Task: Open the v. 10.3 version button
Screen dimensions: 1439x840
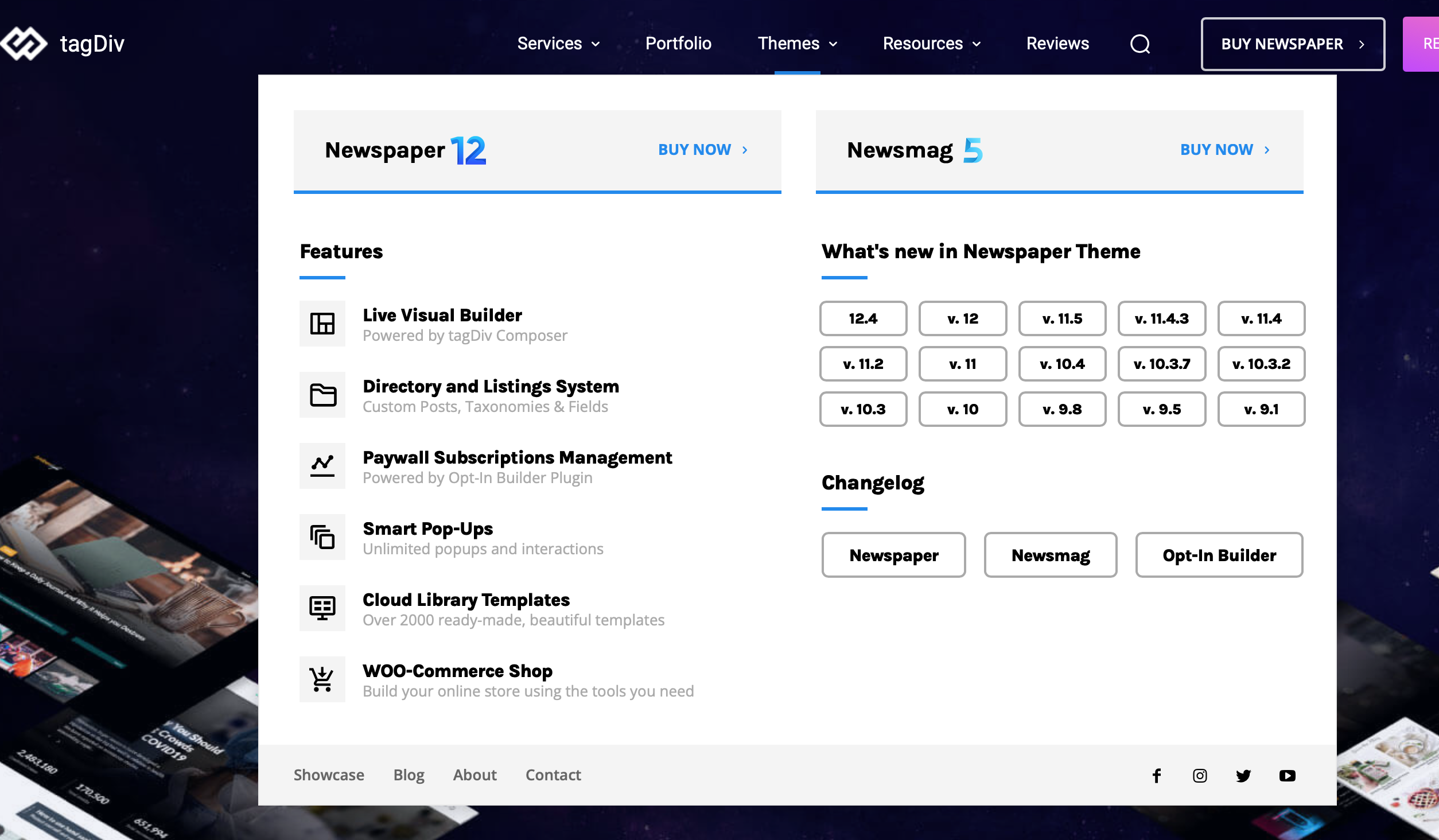Action: [x=863, y=409]
